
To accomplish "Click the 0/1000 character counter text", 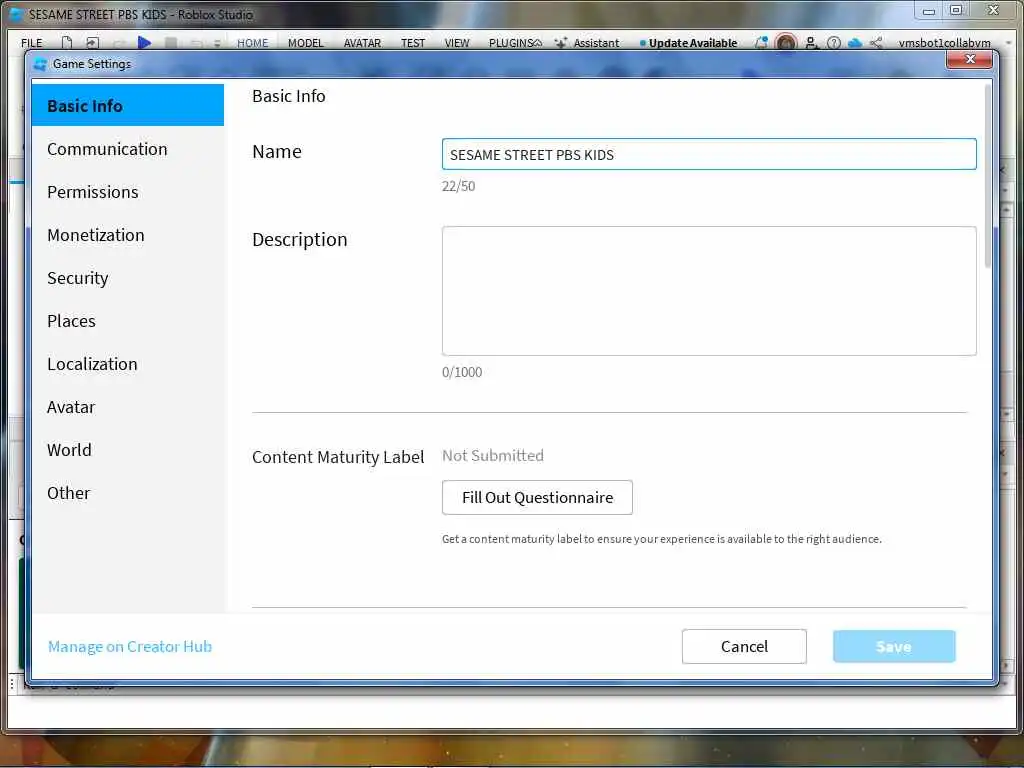I will (462, 372).
